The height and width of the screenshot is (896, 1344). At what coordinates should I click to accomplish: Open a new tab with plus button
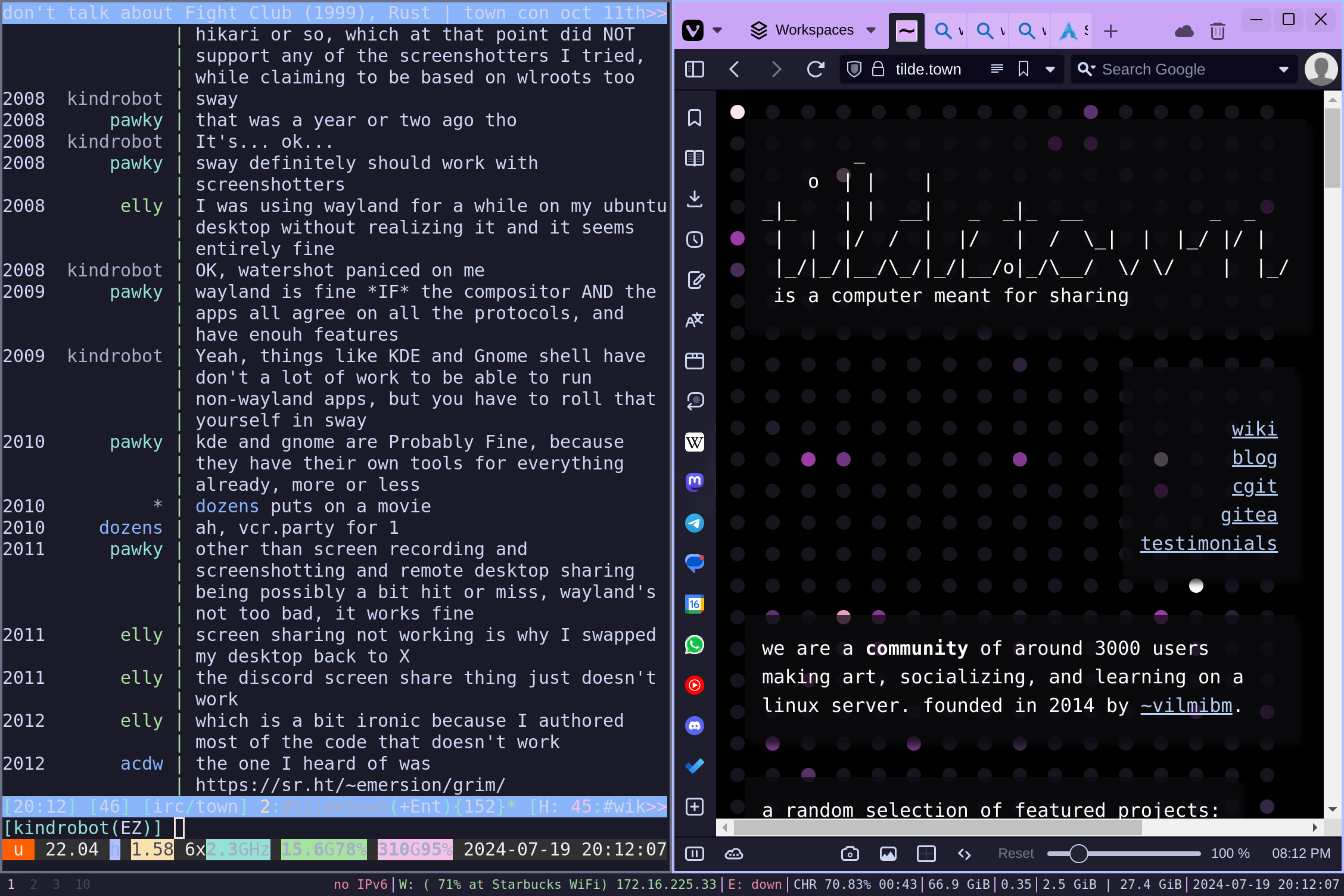[1110, 31]
